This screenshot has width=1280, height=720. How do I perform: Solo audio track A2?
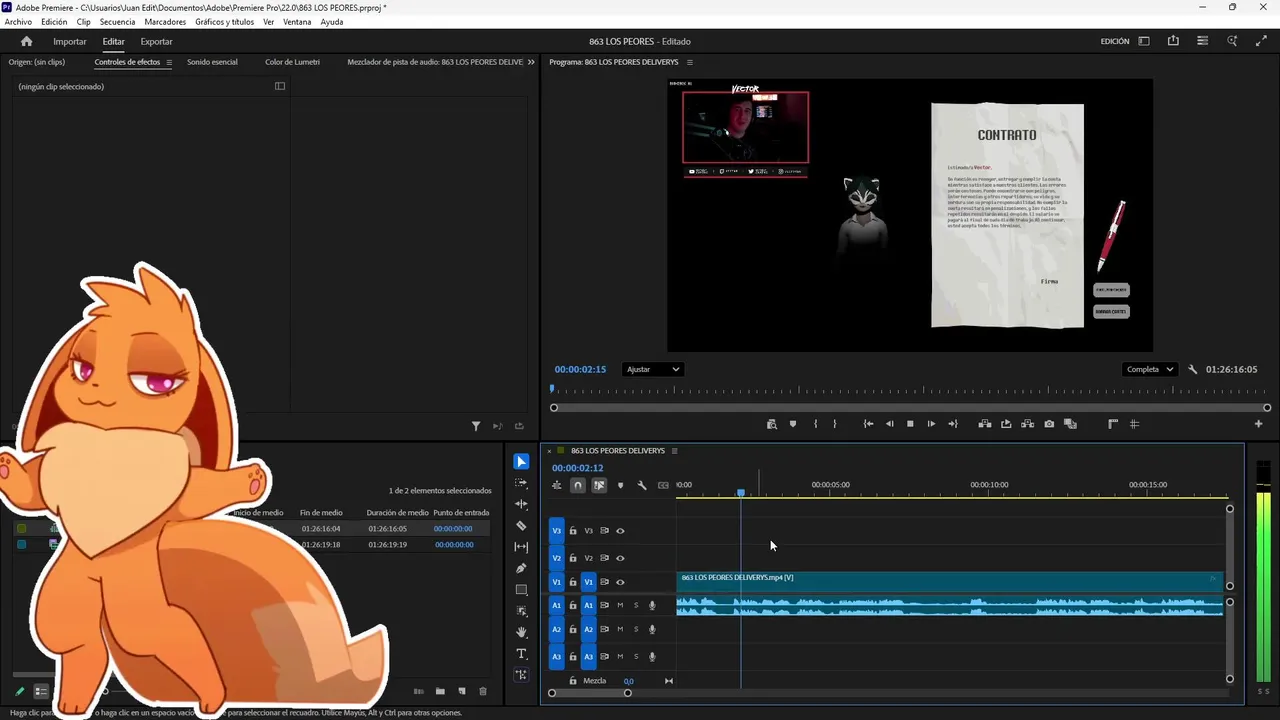636,629
